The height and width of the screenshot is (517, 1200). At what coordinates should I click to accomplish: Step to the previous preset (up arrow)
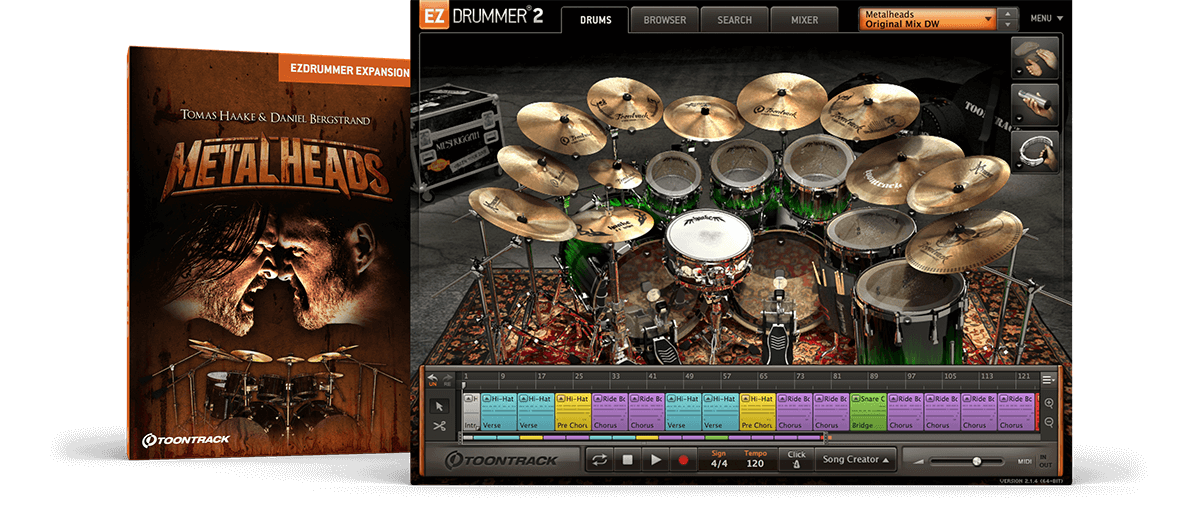[x=1008, y=14]
